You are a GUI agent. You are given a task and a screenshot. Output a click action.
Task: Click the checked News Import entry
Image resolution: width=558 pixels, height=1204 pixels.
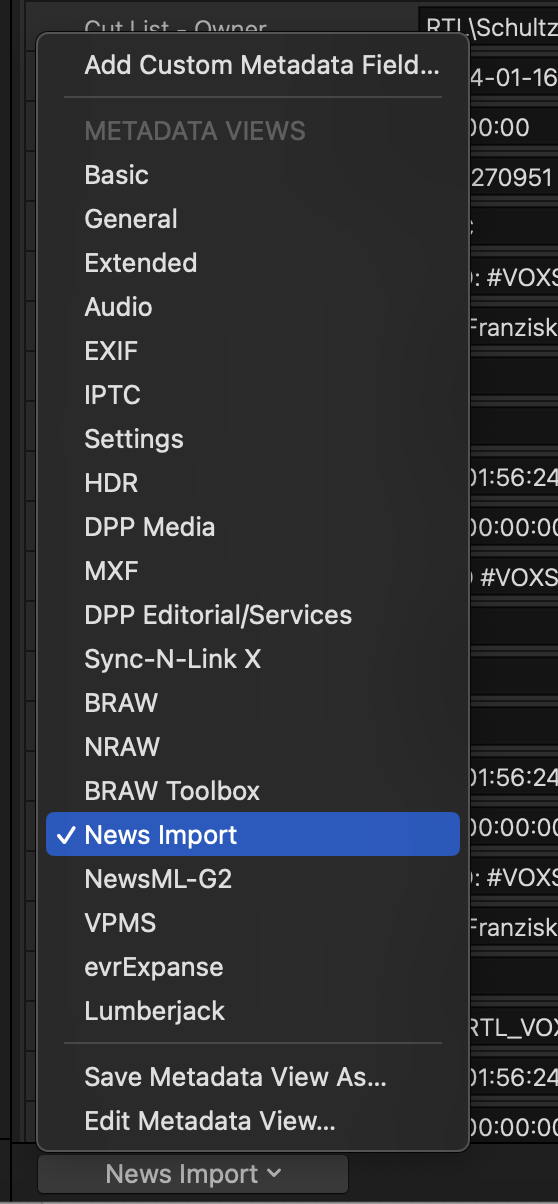(x=253, y=835)
